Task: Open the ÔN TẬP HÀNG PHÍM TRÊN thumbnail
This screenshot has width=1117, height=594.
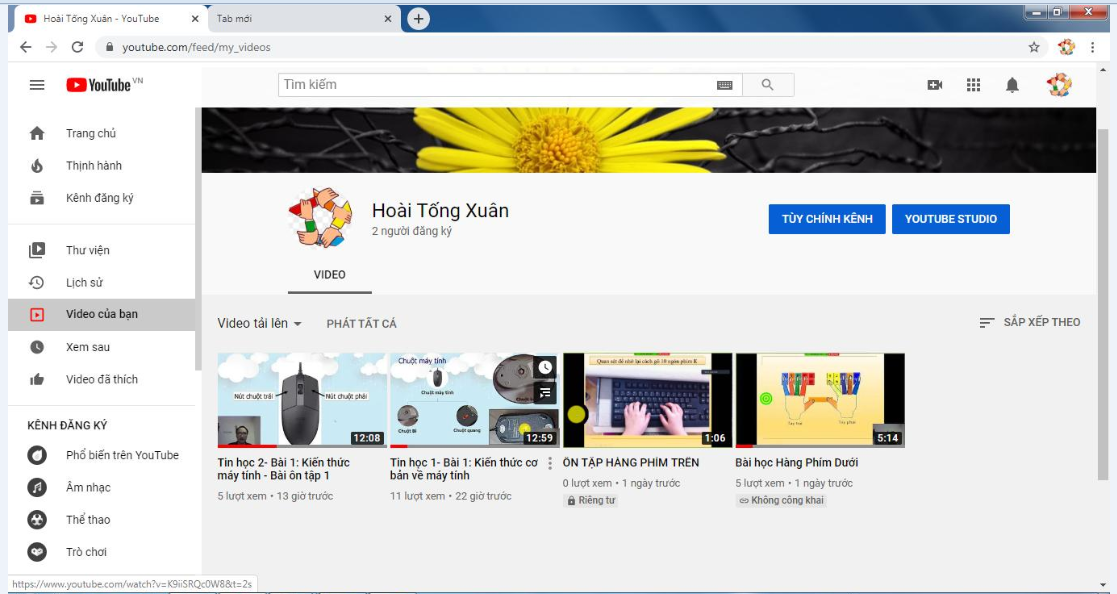Action: click(648, 400)
